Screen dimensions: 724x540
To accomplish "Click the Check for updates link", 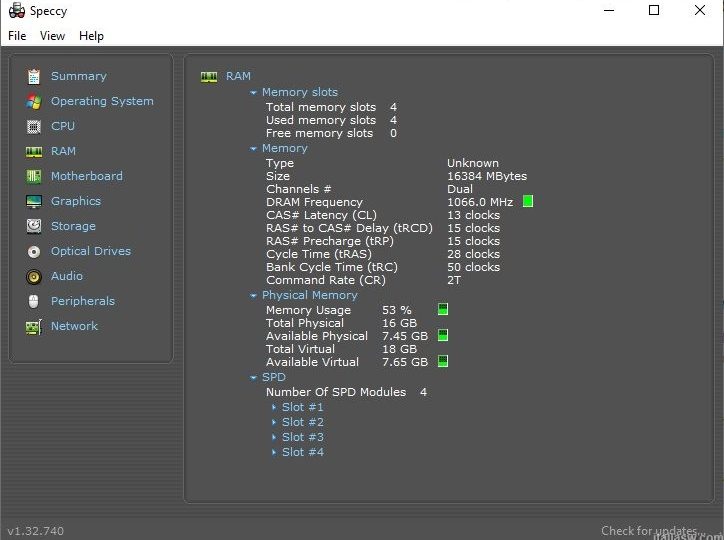I will coord(648,530).
